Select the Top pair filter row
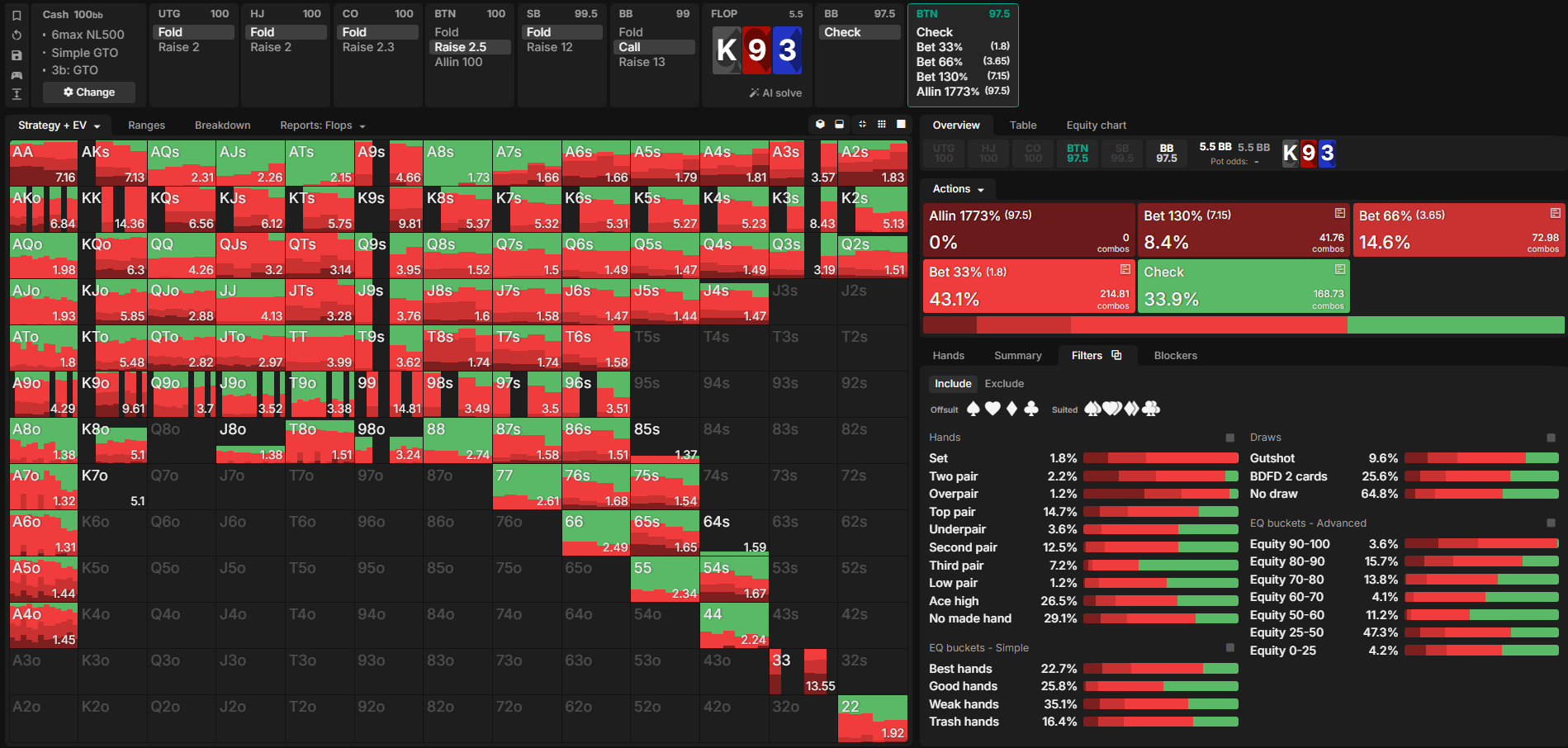1568x748 pixels. pyautogui.click(x=1083, y=512)
